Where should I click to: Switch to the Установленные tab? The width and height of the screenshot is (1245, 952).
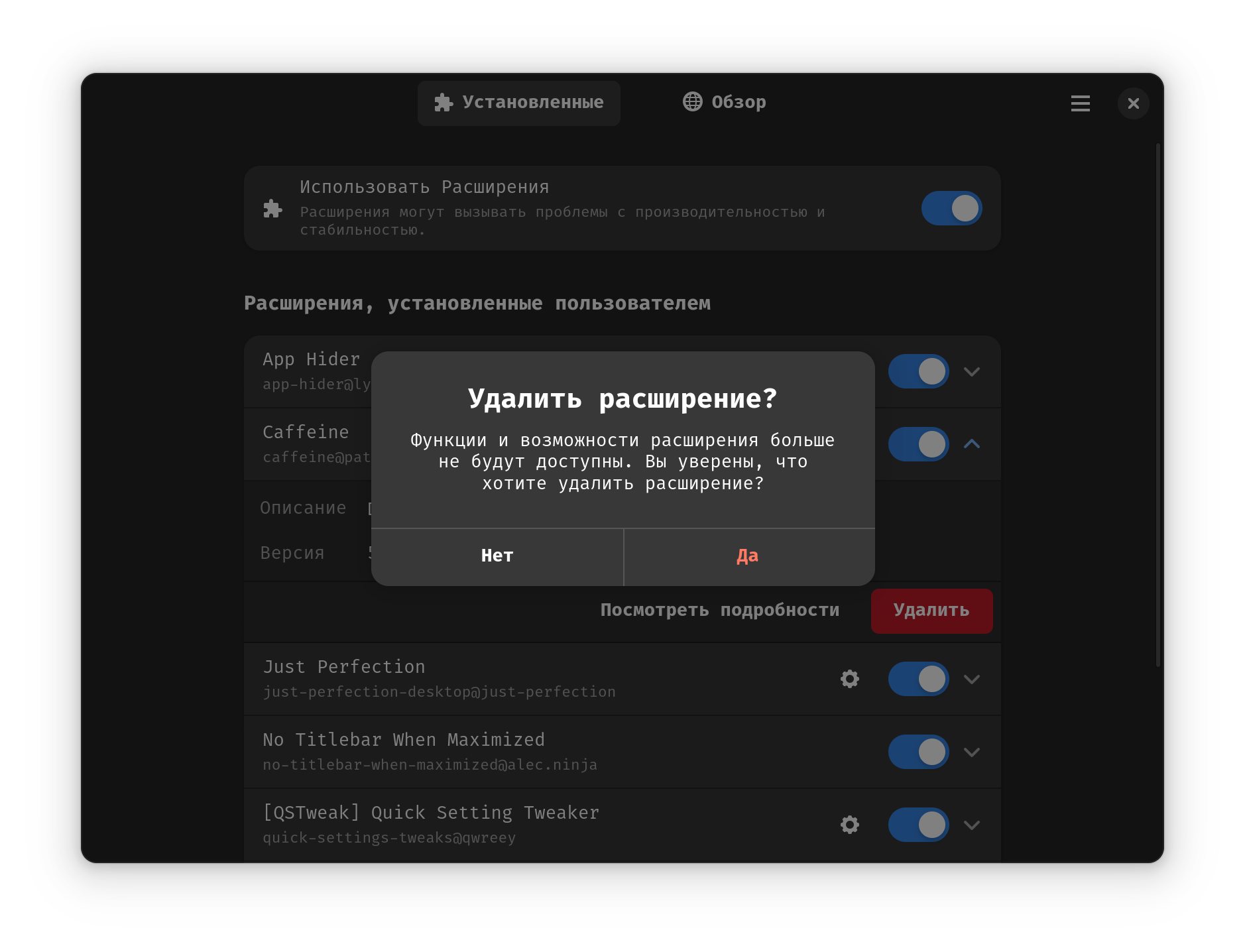click(519, 103)
